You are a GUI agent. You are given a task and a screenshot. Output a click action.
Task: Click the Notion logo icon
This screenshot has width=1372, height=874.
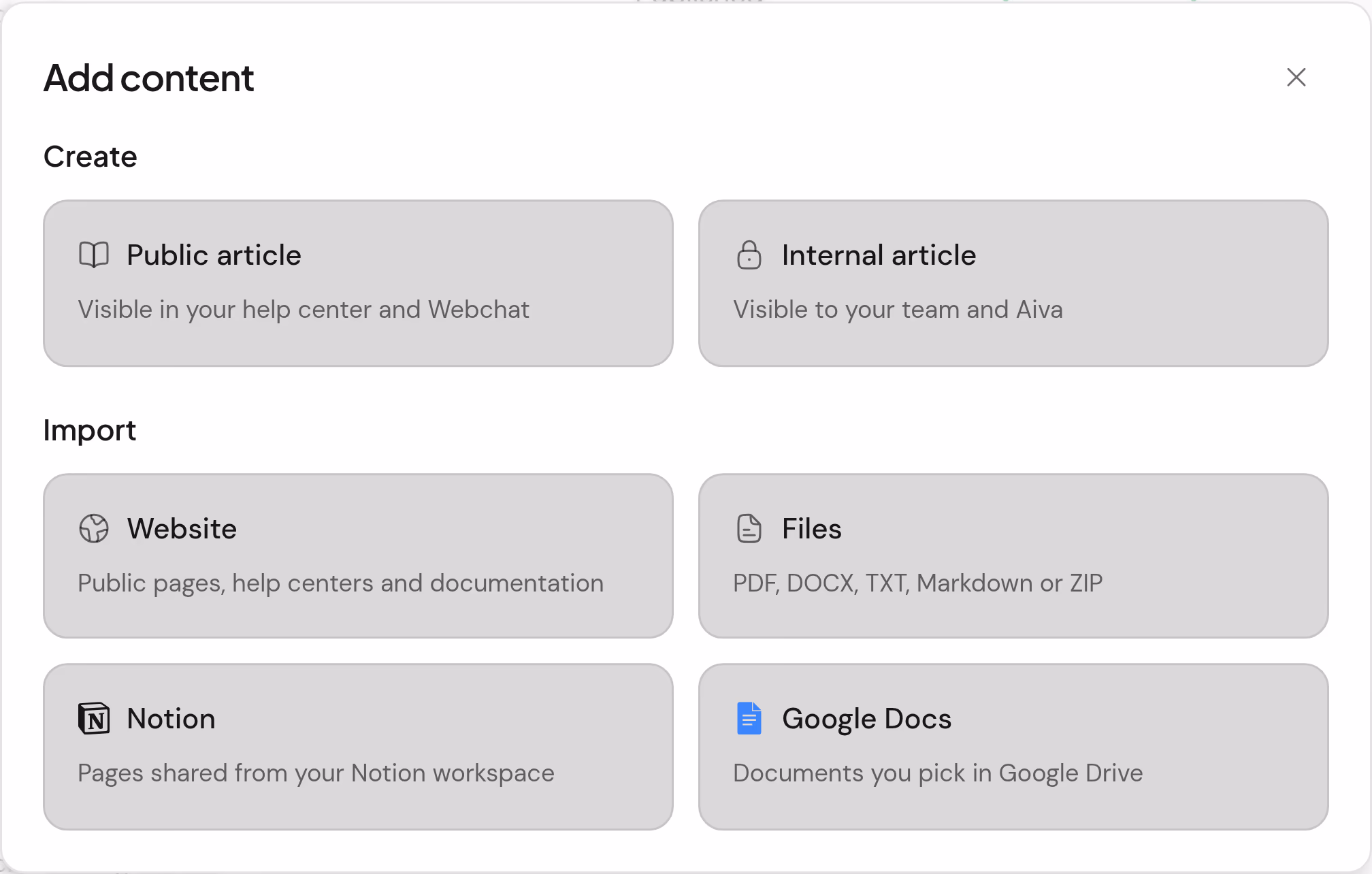tap(94, 718)
